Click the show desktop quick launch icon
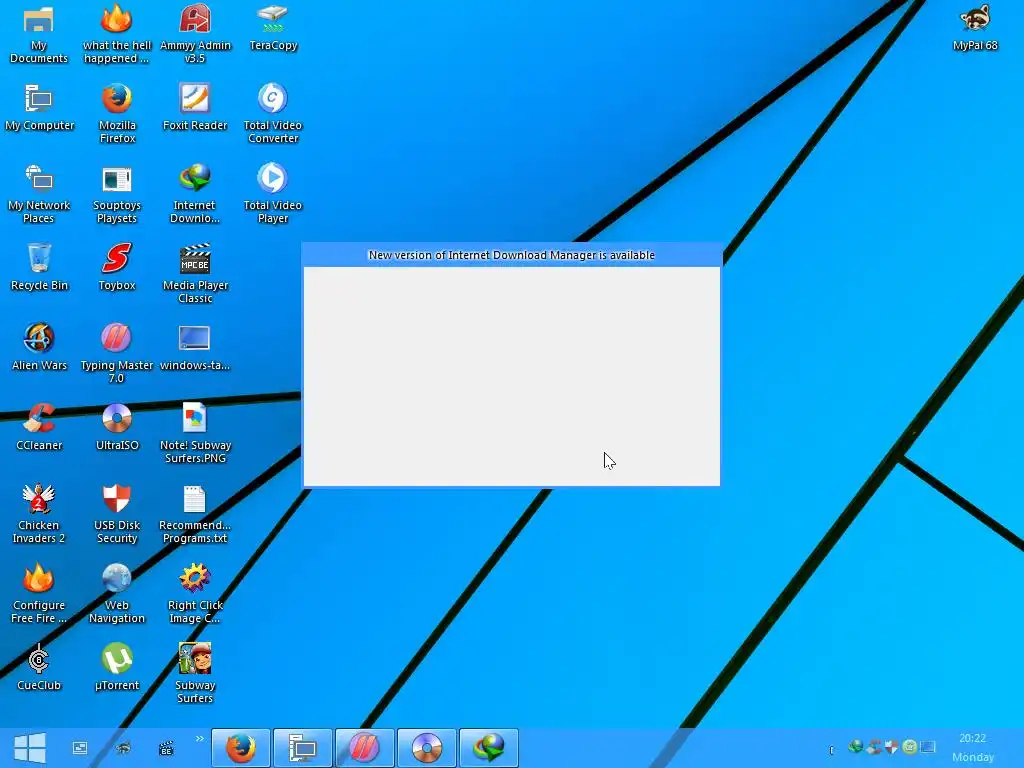Screen dimensions: 1024x768 pos(80,748)
